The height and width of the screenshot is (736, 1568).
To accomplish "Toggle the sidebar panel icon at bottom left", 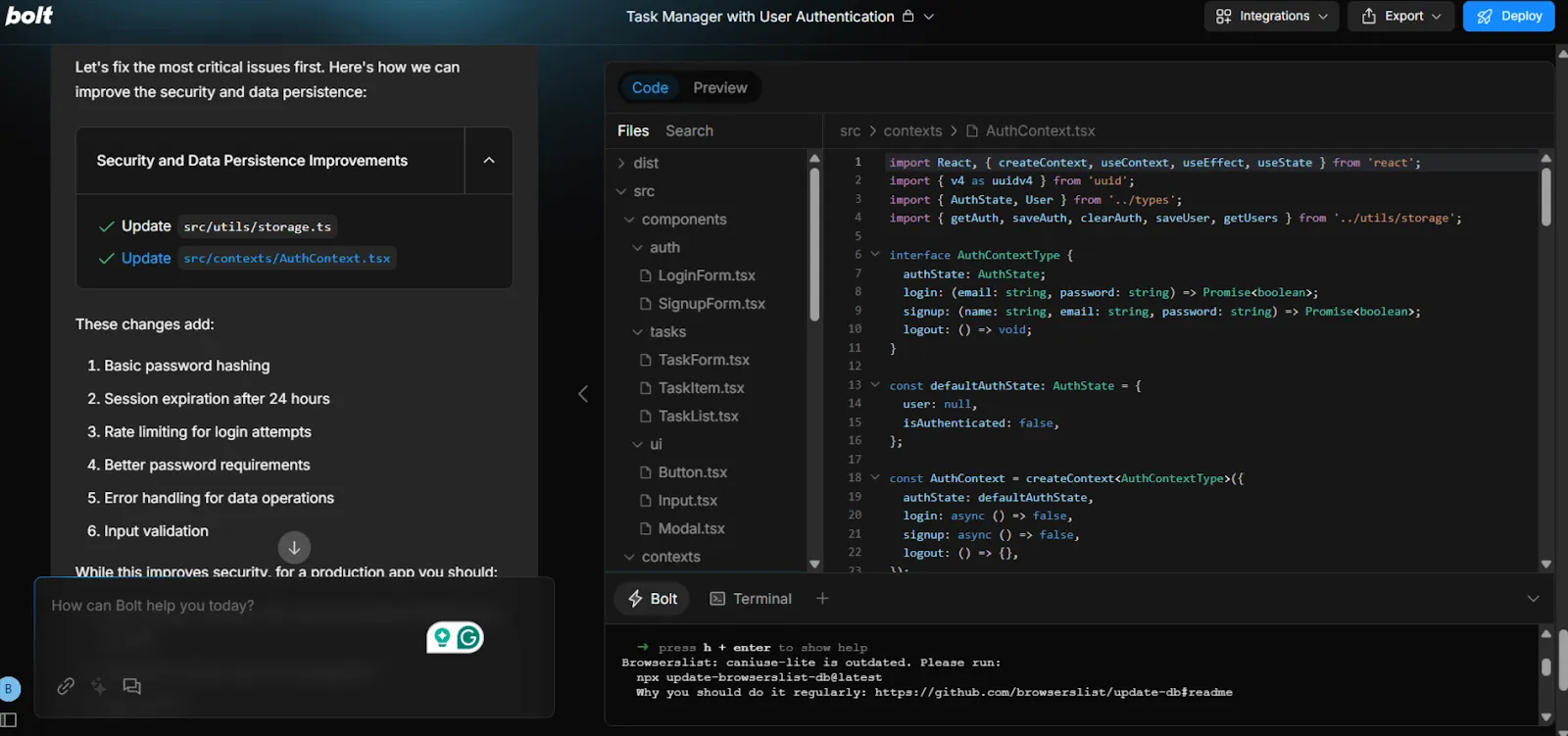I will pyautogui.click(x=9, y=720).
